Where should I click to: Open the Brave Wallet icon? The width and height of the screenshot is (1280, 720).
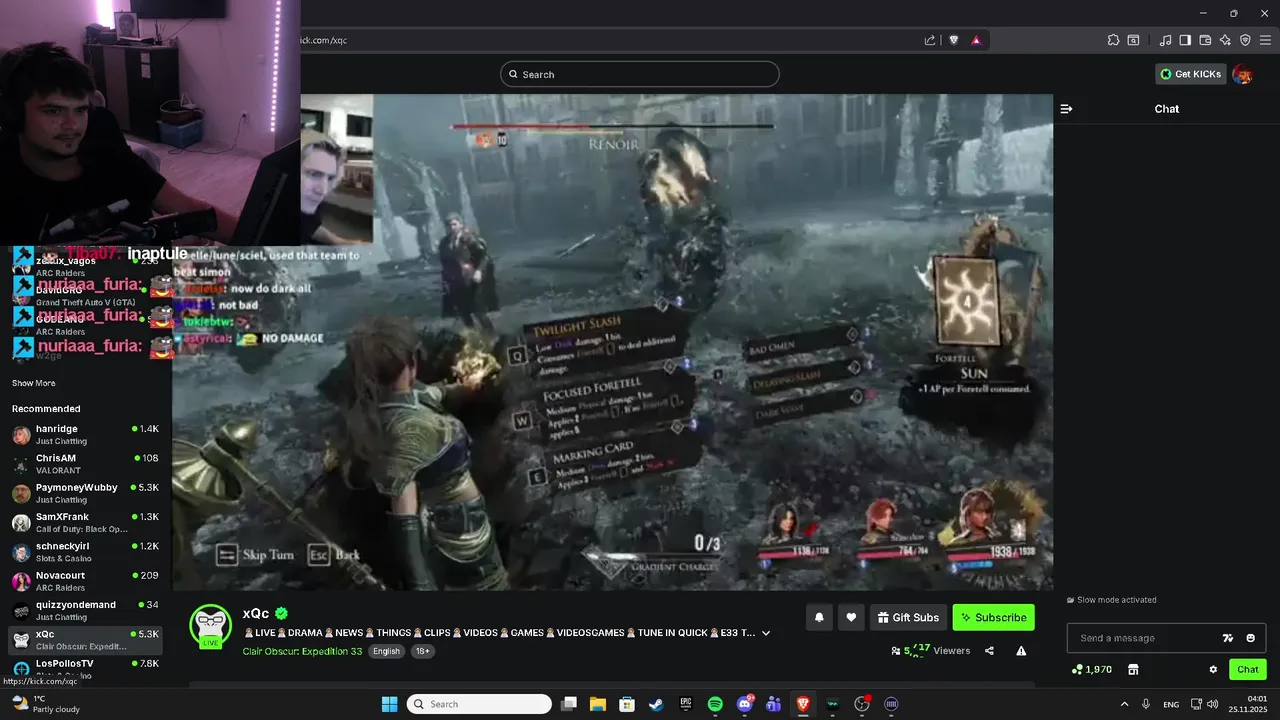click(1205, 40)
